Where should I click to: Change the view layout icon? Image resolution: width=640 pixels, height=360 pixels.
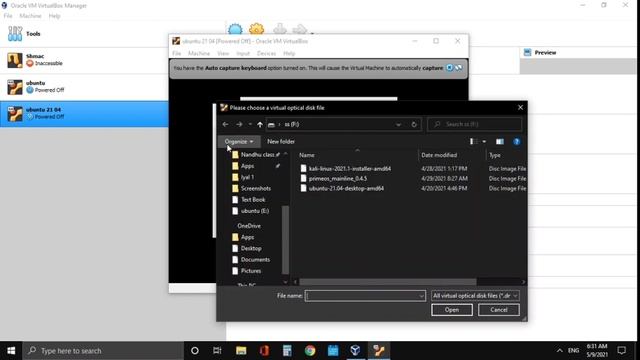click(473, 142)
